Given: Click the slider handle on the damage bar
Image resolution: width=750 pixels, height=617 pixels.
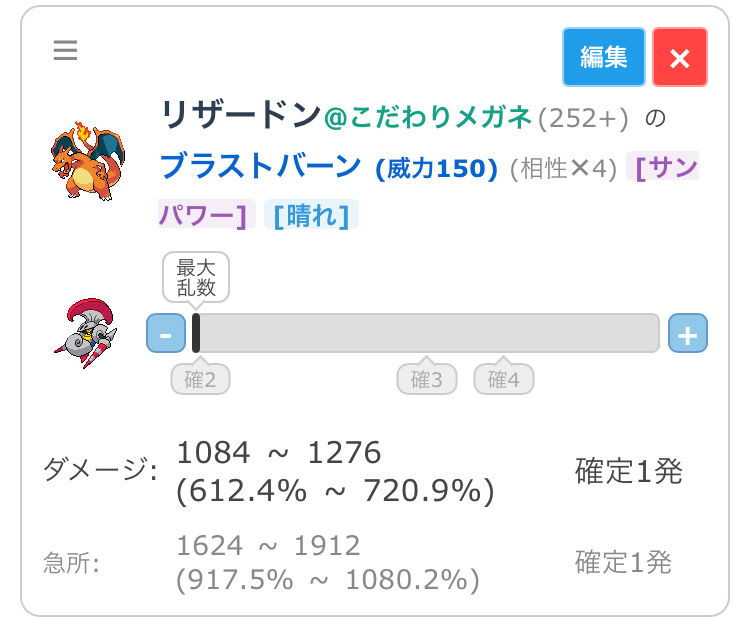Looking at the screenshot, I should pos(197,333).
